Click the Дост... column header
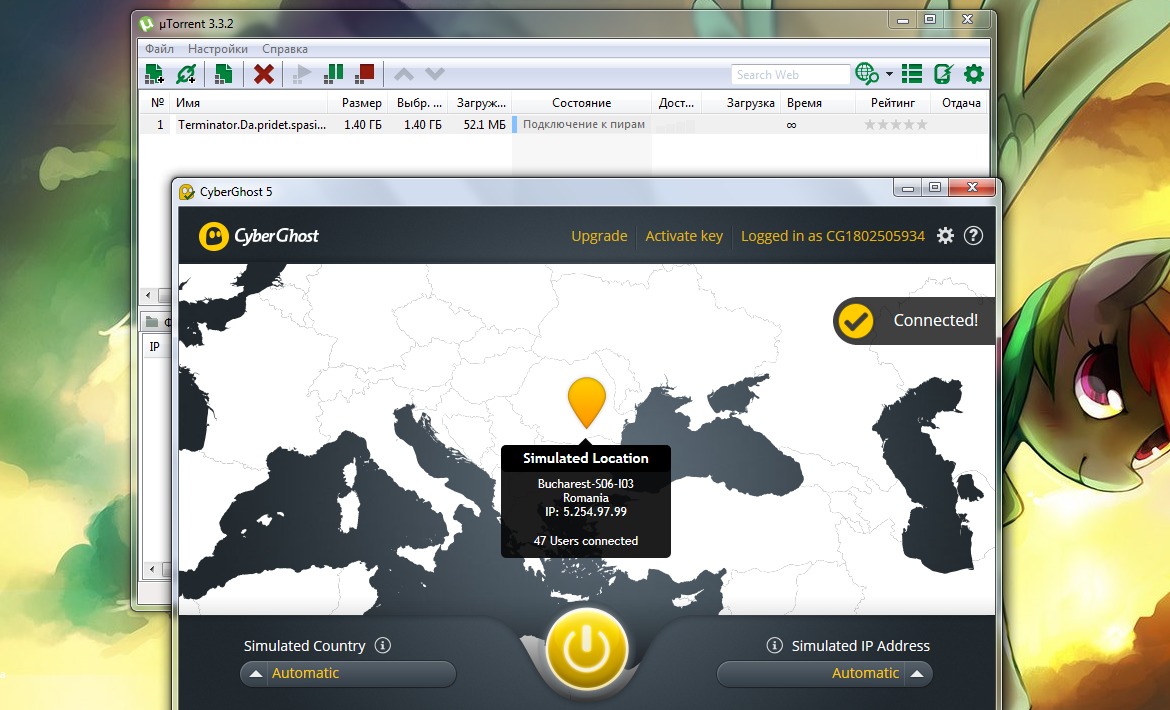1170x710 pixels. point(677,103)
